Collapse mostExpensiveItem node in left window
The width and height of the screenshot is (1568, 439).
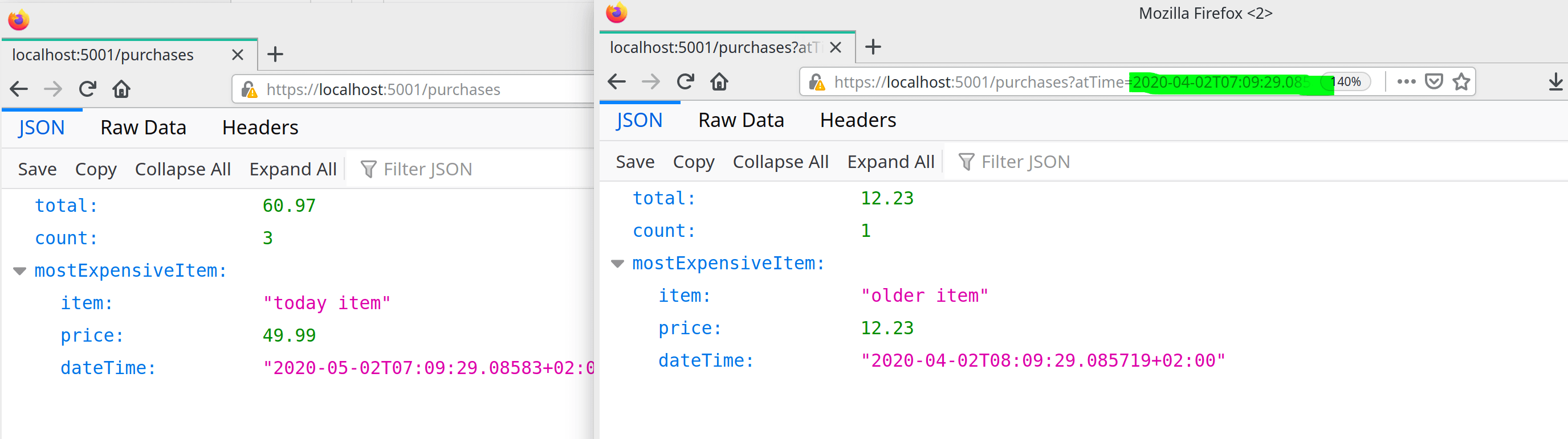[19, 271]
